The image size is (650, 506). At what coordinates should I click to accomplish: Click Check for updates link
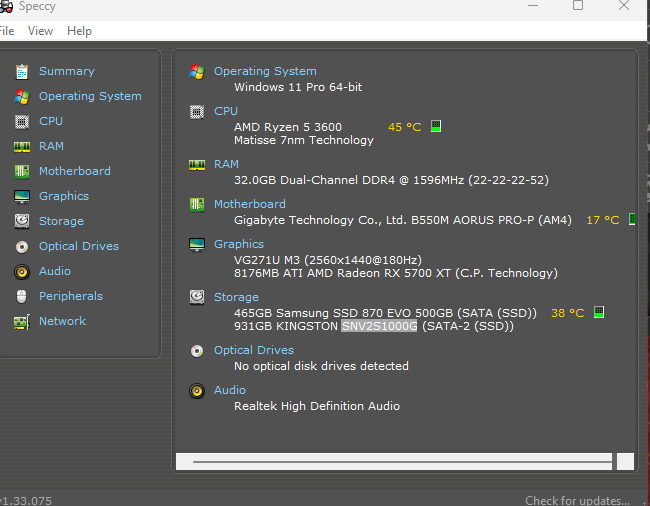click(577, 501)
